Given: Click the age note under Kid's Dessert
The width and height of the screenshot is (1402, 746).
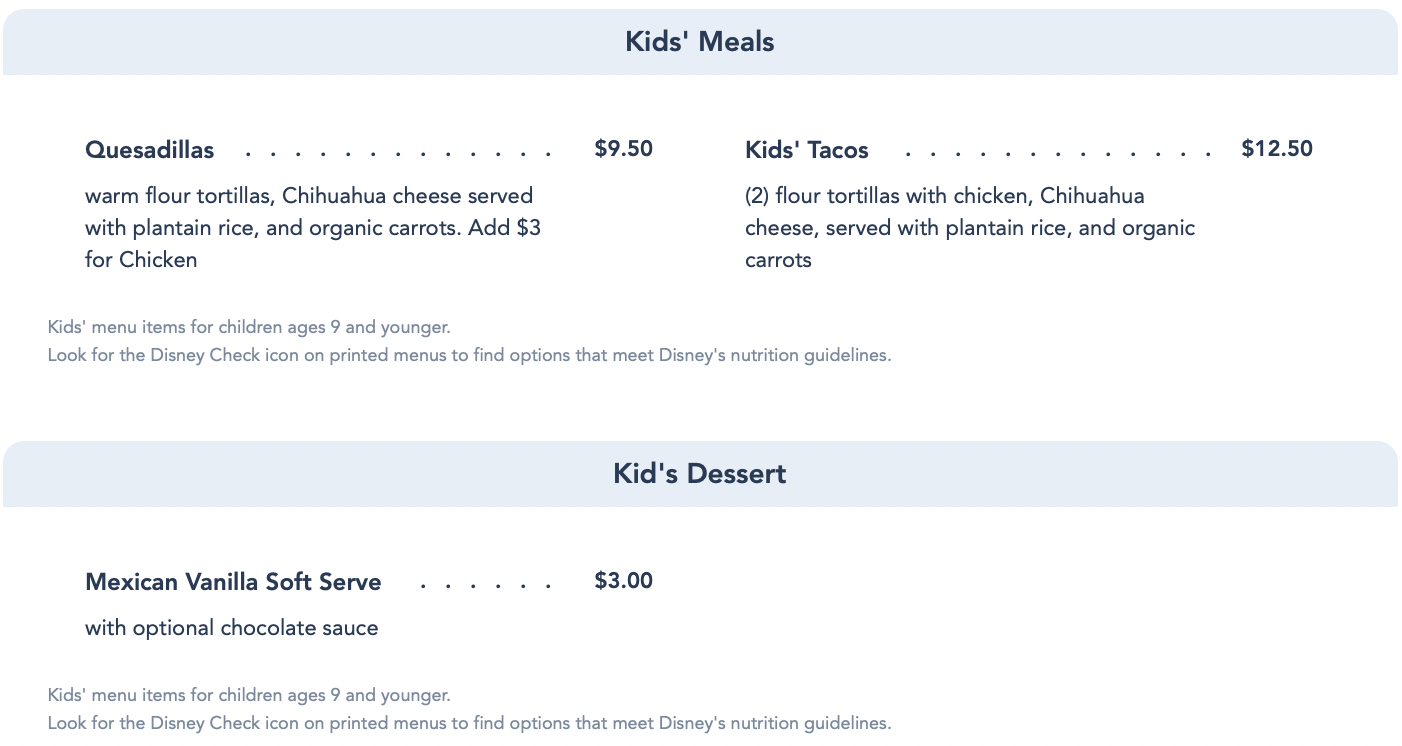Looking at the screenshot, I should (249, 695).
